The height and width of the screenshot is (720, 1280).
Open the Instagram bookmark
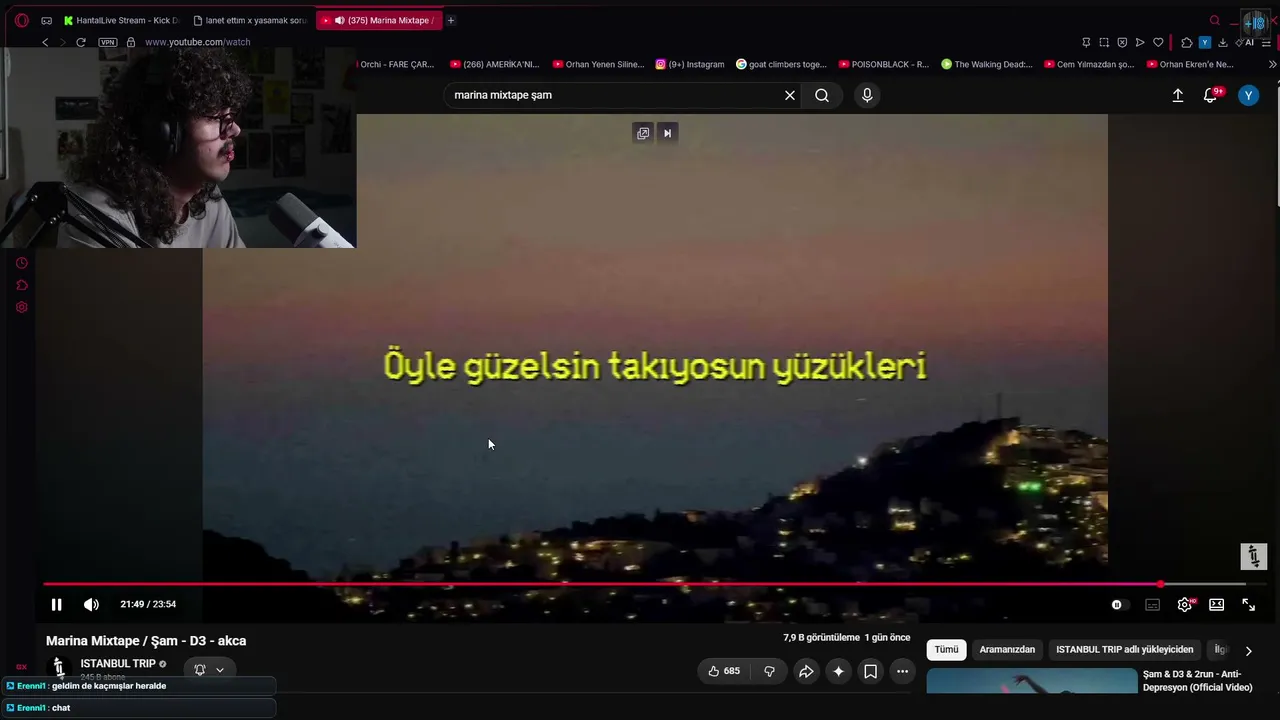click(x=690, y=64)
